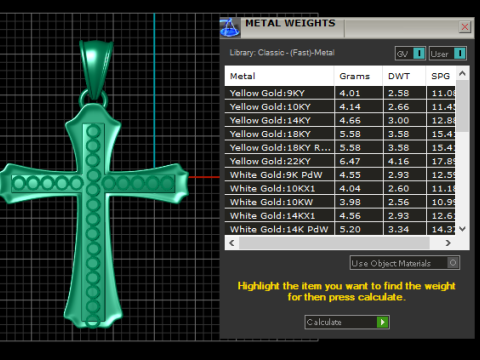This screenshot has height=360, width=480.
Task: Select the Yellow Gold:18KY R... row
Action: click(x=340, y=148)
